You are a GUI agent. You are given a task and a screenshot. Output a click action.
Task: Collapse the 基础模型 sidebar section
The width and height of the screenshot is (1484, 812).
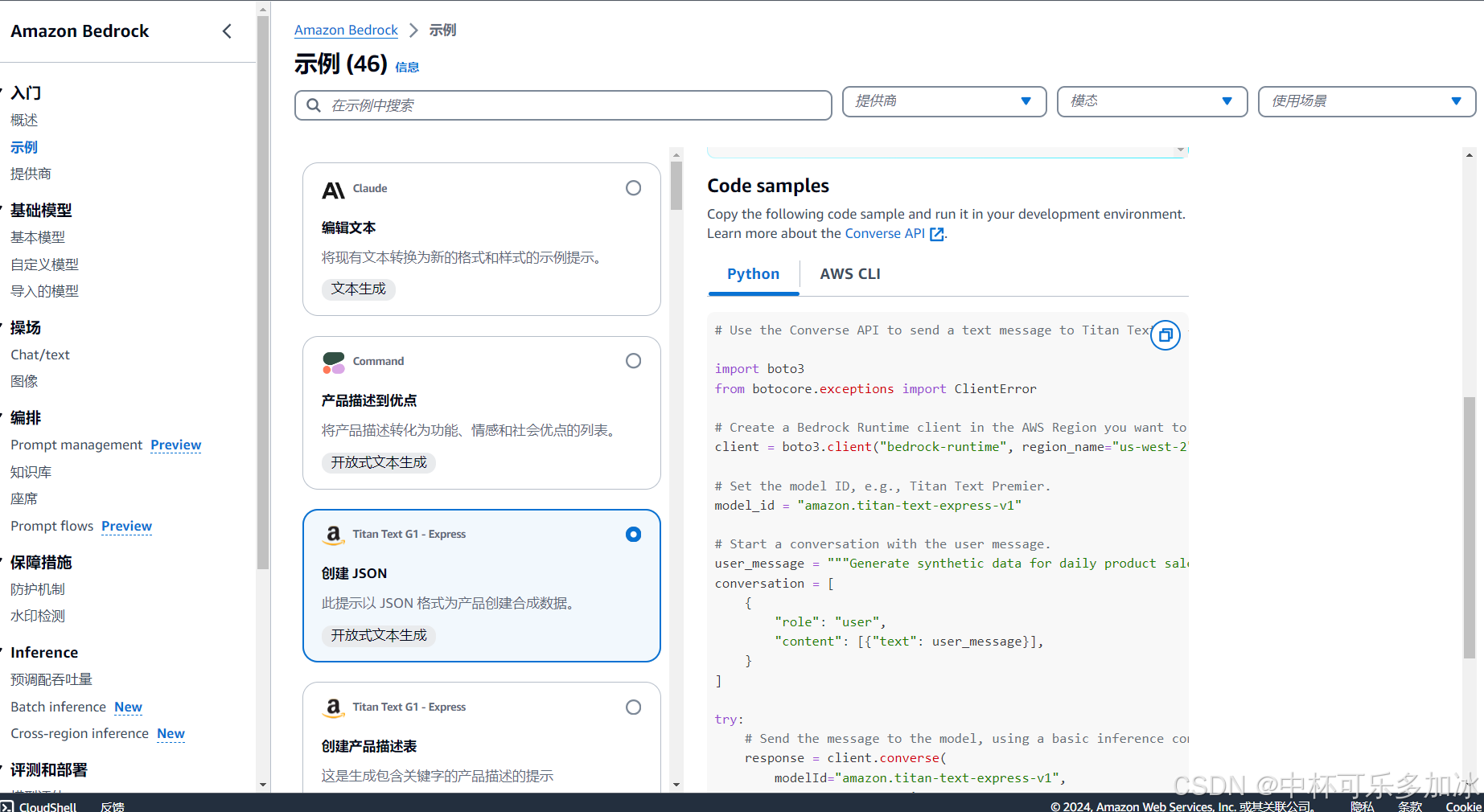2,210
